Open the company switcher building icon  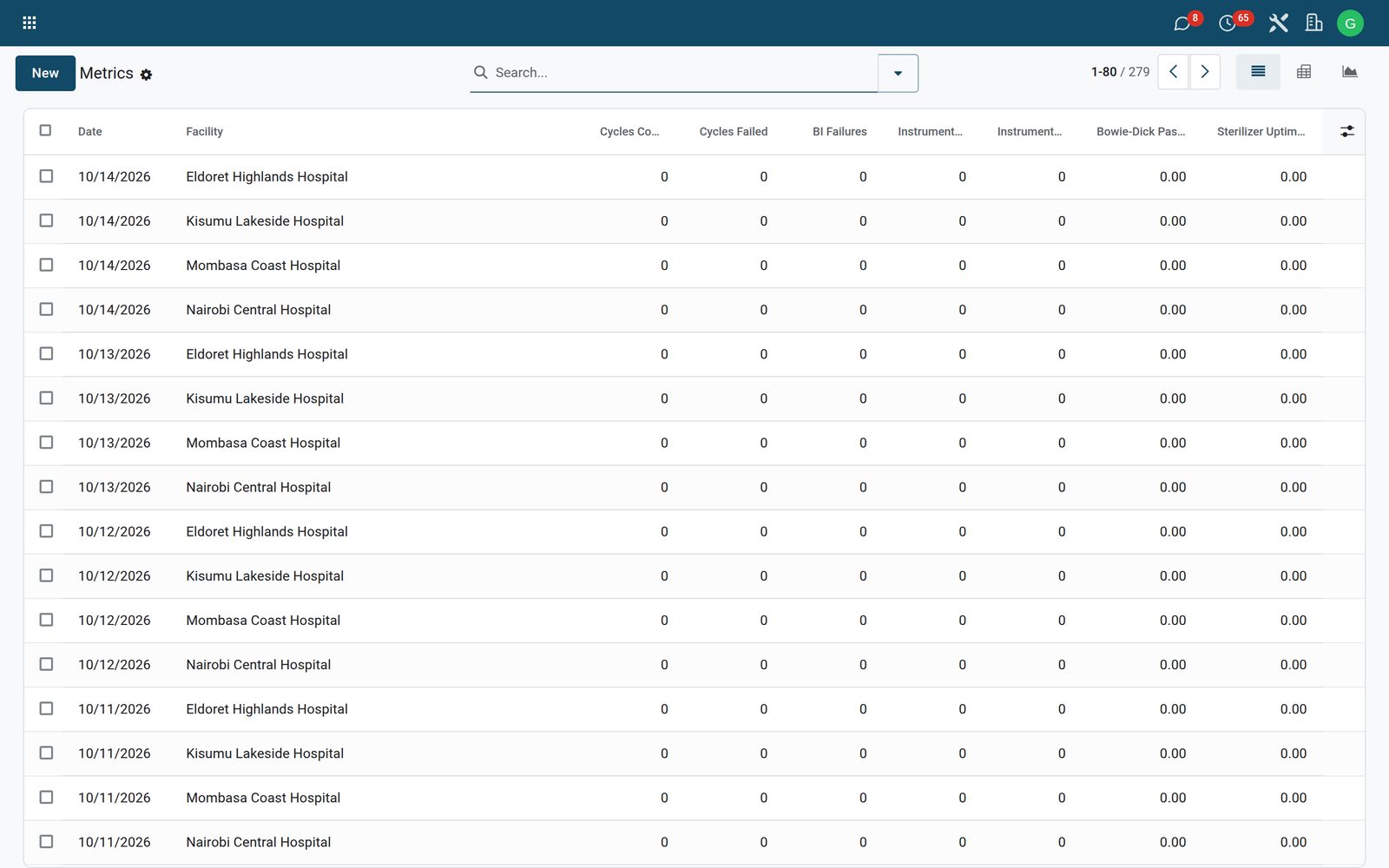1313,23
